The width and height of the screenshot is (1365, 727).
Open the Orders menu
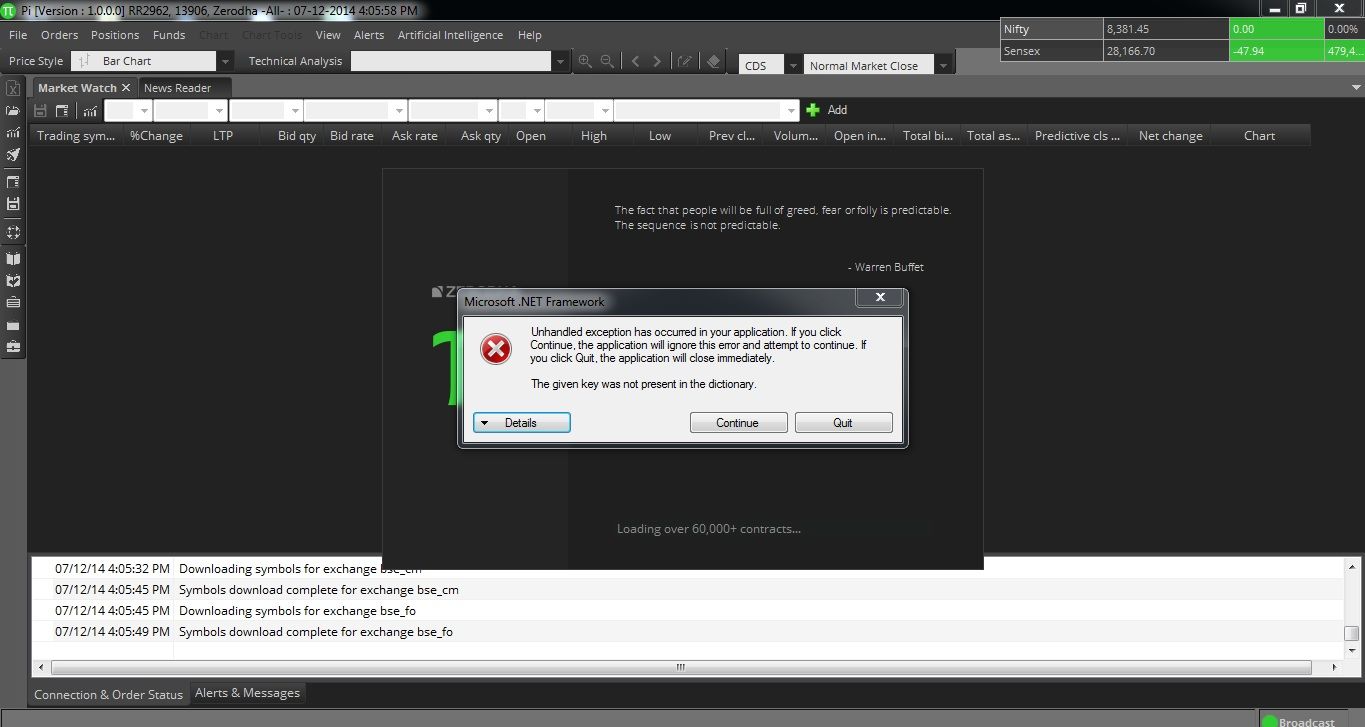pyautogui.click(x=59, y=35)
